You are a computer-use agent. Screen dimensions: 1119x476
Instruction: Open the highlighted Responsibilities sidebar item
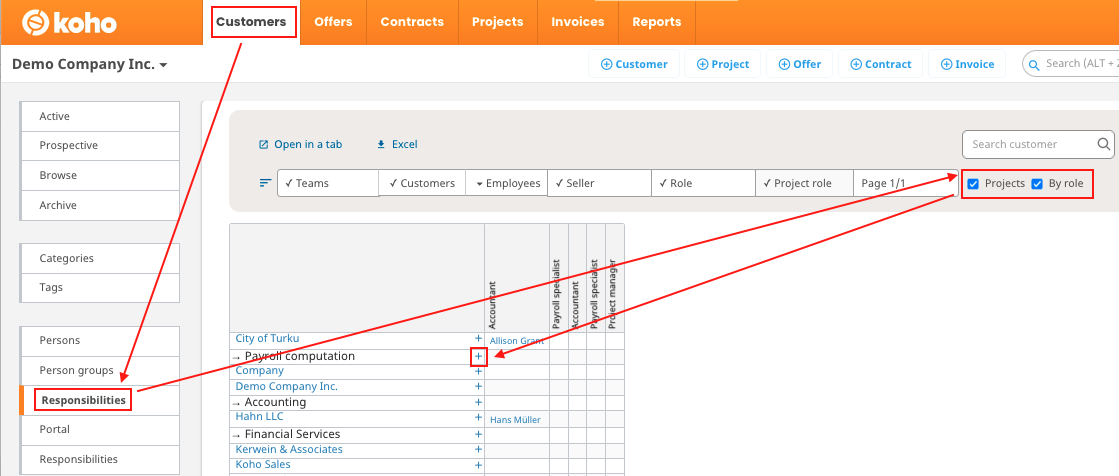point(100,400)
